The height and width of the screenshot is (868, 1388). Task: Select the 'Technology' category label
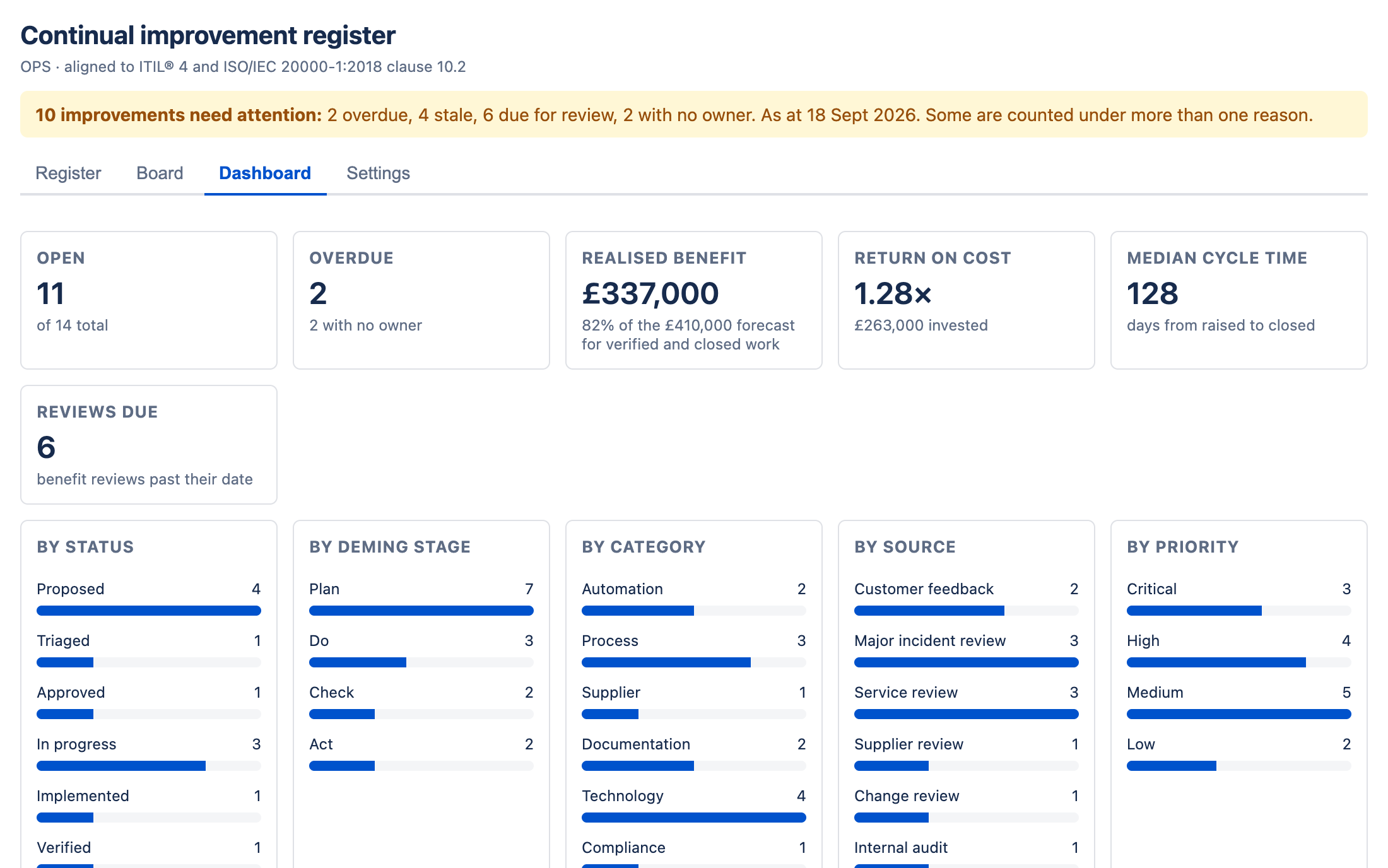tap(623, 796)
